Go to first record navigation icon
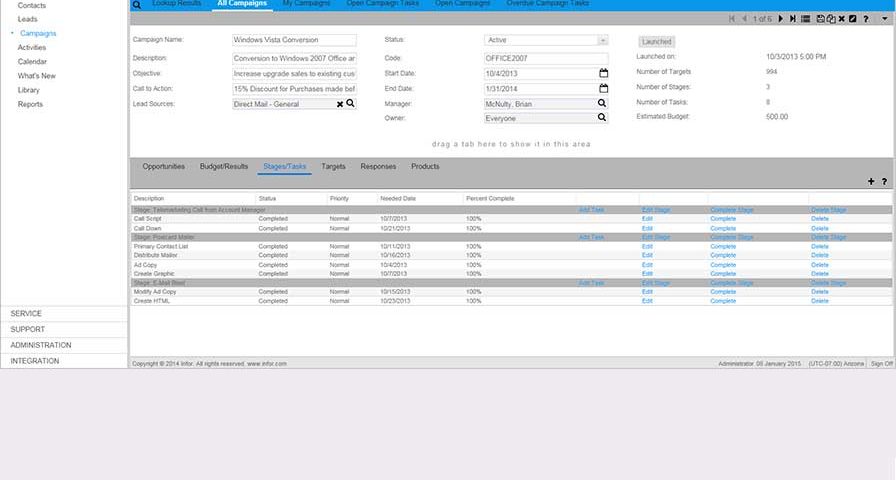896x480 pixels. 732,19
